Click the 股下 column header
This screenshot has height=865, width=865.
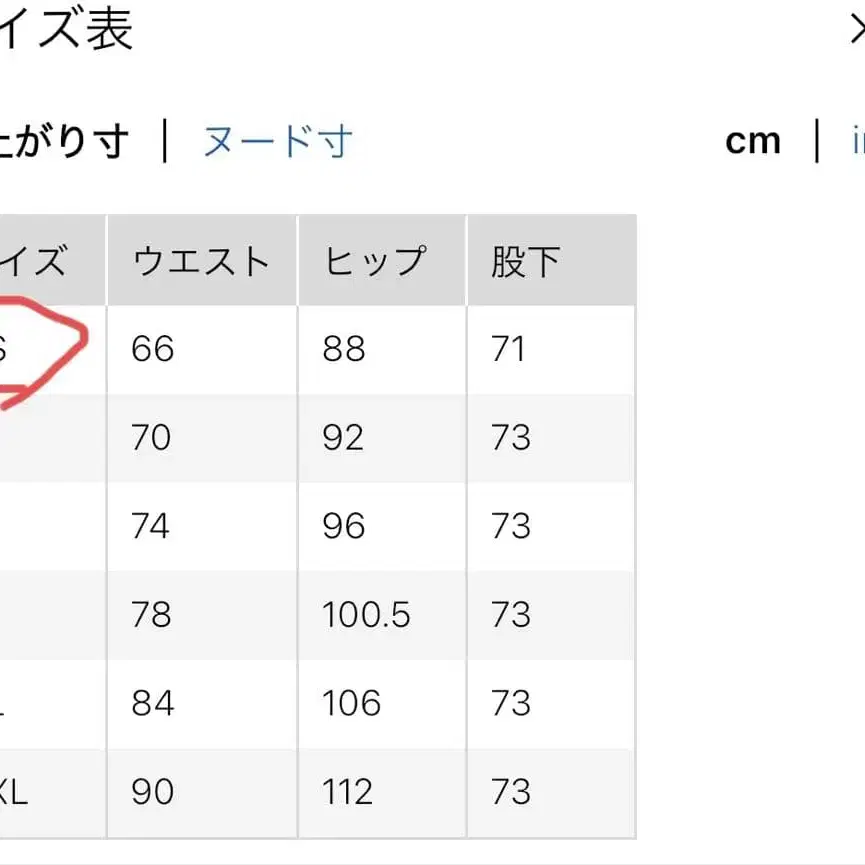point(524,260)
